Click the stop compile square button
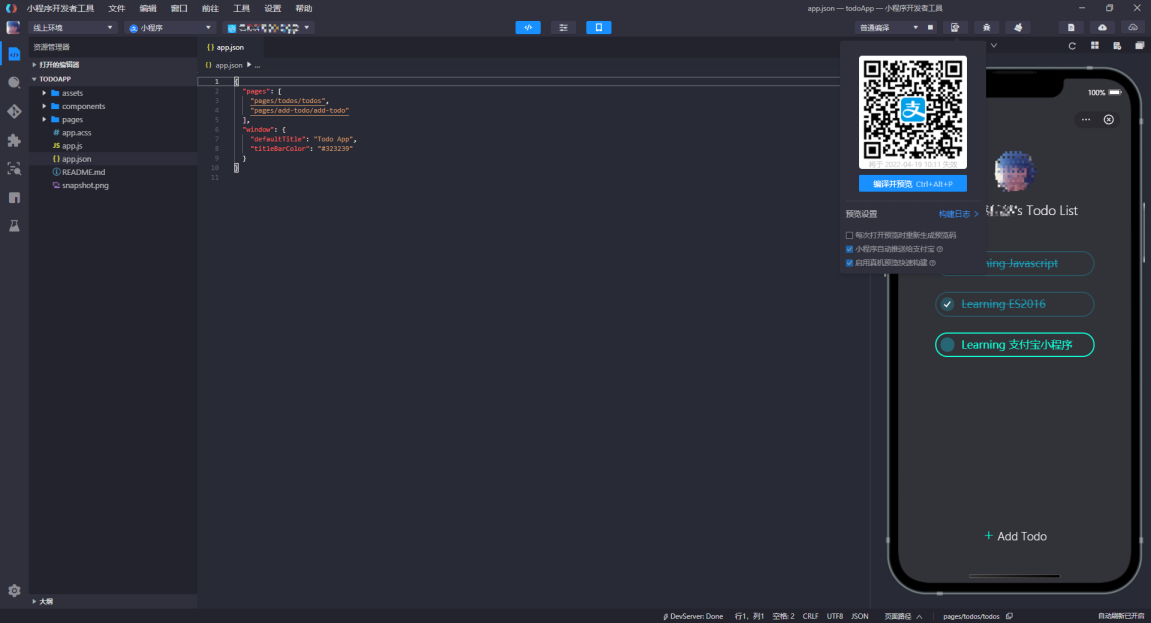1151x623 pixels. (x=930, y=27)
